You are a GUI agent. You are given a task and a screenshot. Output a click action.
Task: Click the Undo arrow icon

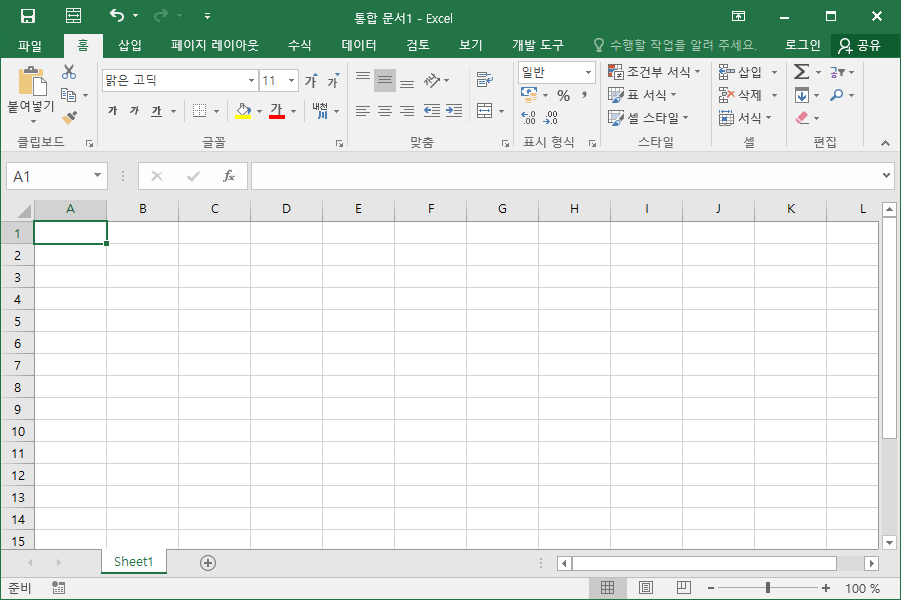pyautogui.click(x=117, y=16)
